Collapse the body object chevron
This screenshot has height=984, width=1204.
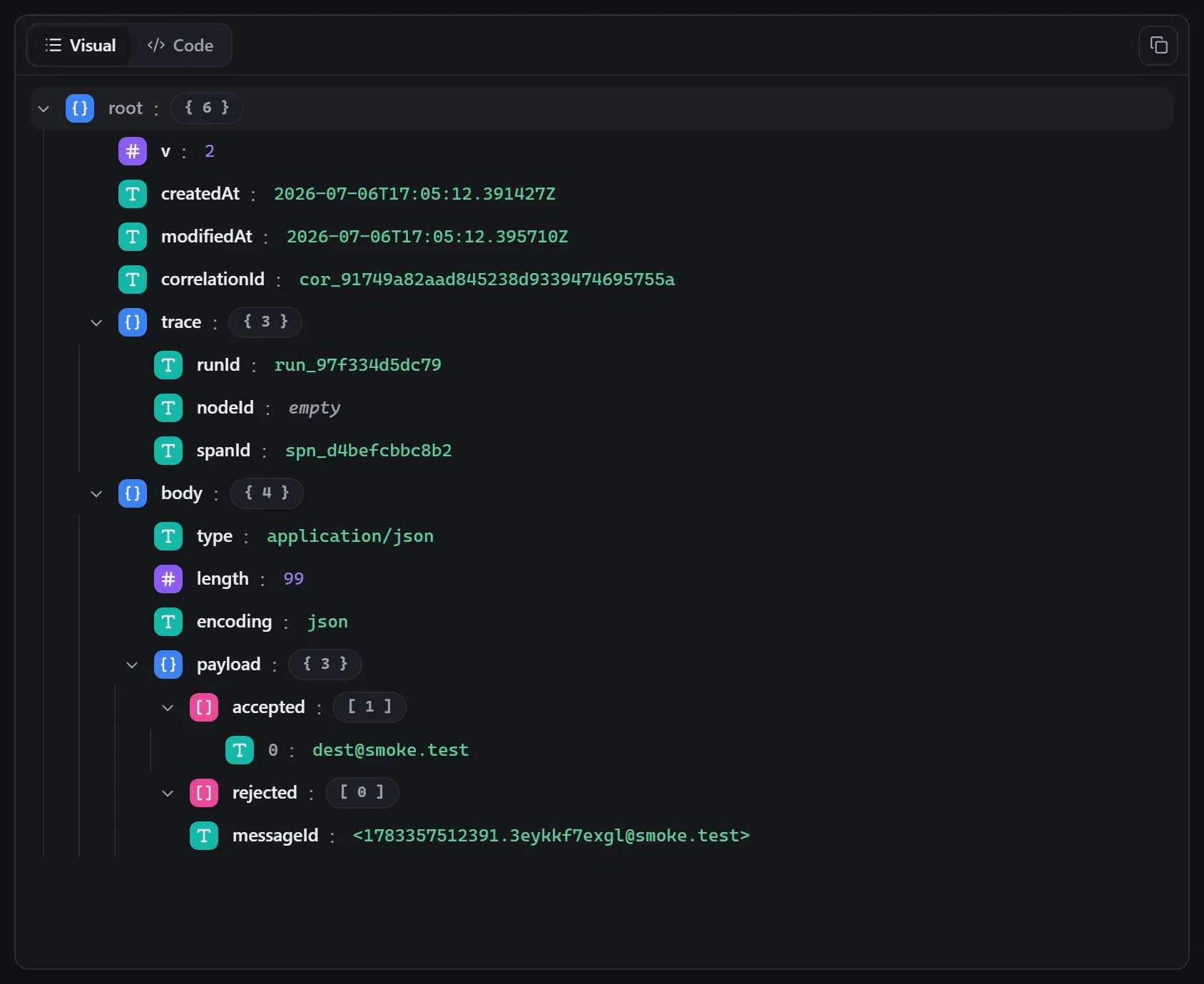pos(96,493)
